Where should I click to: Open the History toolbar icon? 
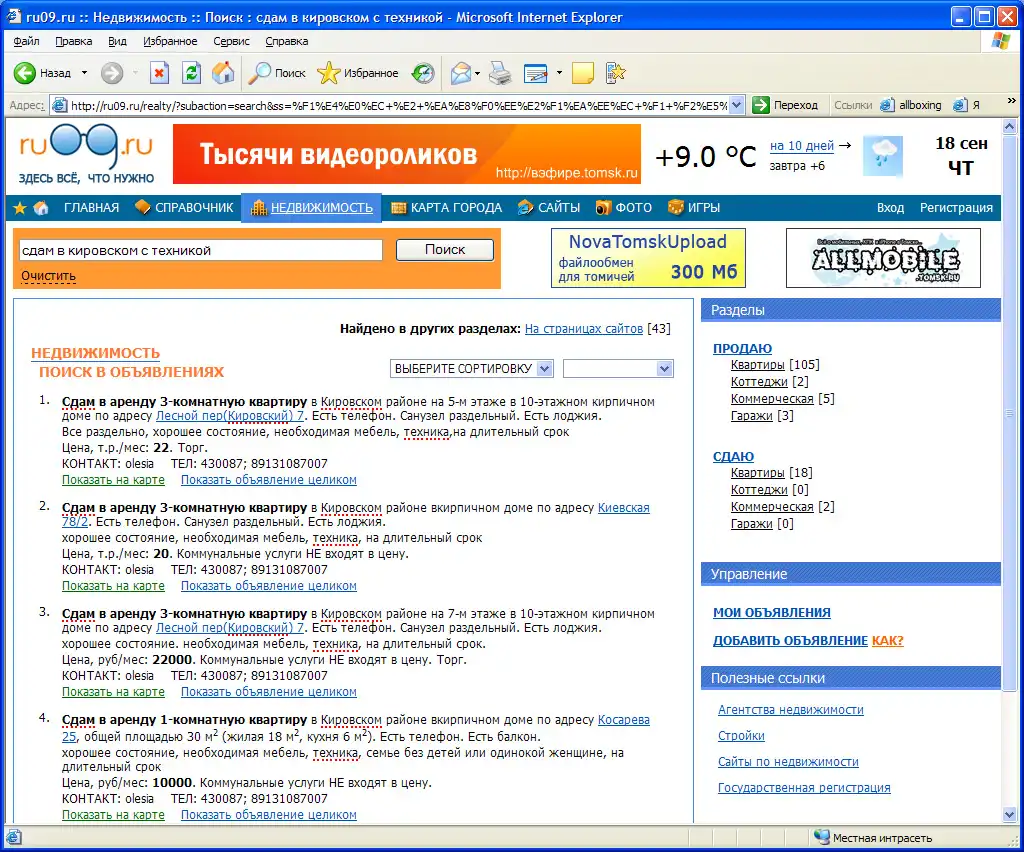tap(424, 73)
